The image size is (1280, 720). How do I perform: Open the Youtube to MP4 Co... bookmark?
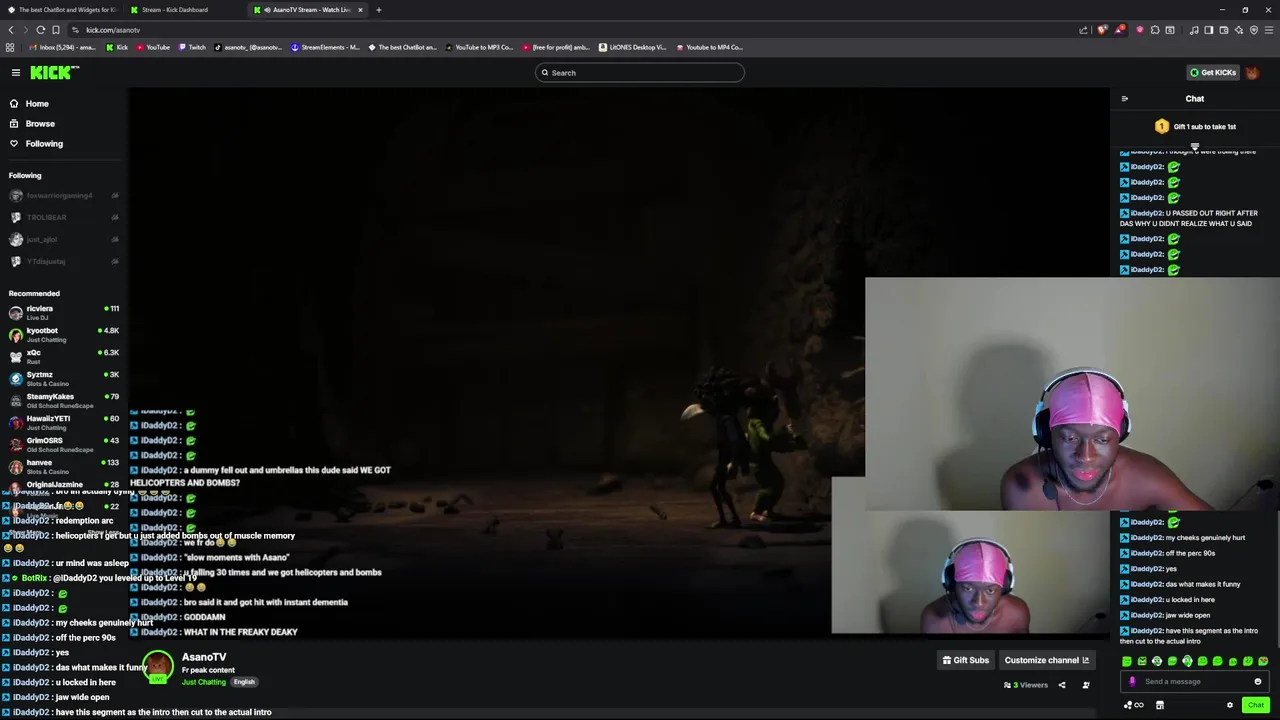(x=710, y=47)
